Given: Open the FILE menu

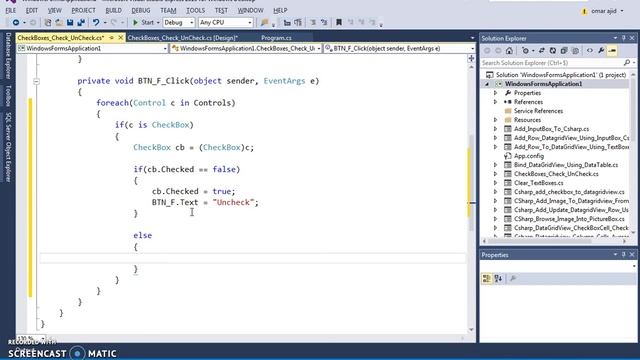Looking at the screenshot, I should (11, 10).
